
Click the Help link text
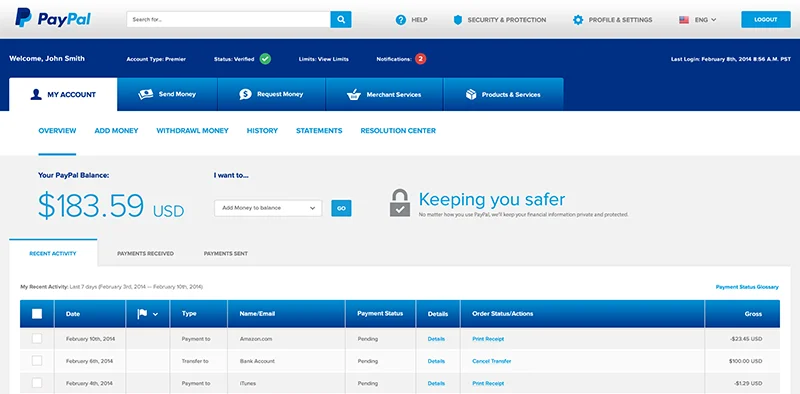tap(419, 20)
